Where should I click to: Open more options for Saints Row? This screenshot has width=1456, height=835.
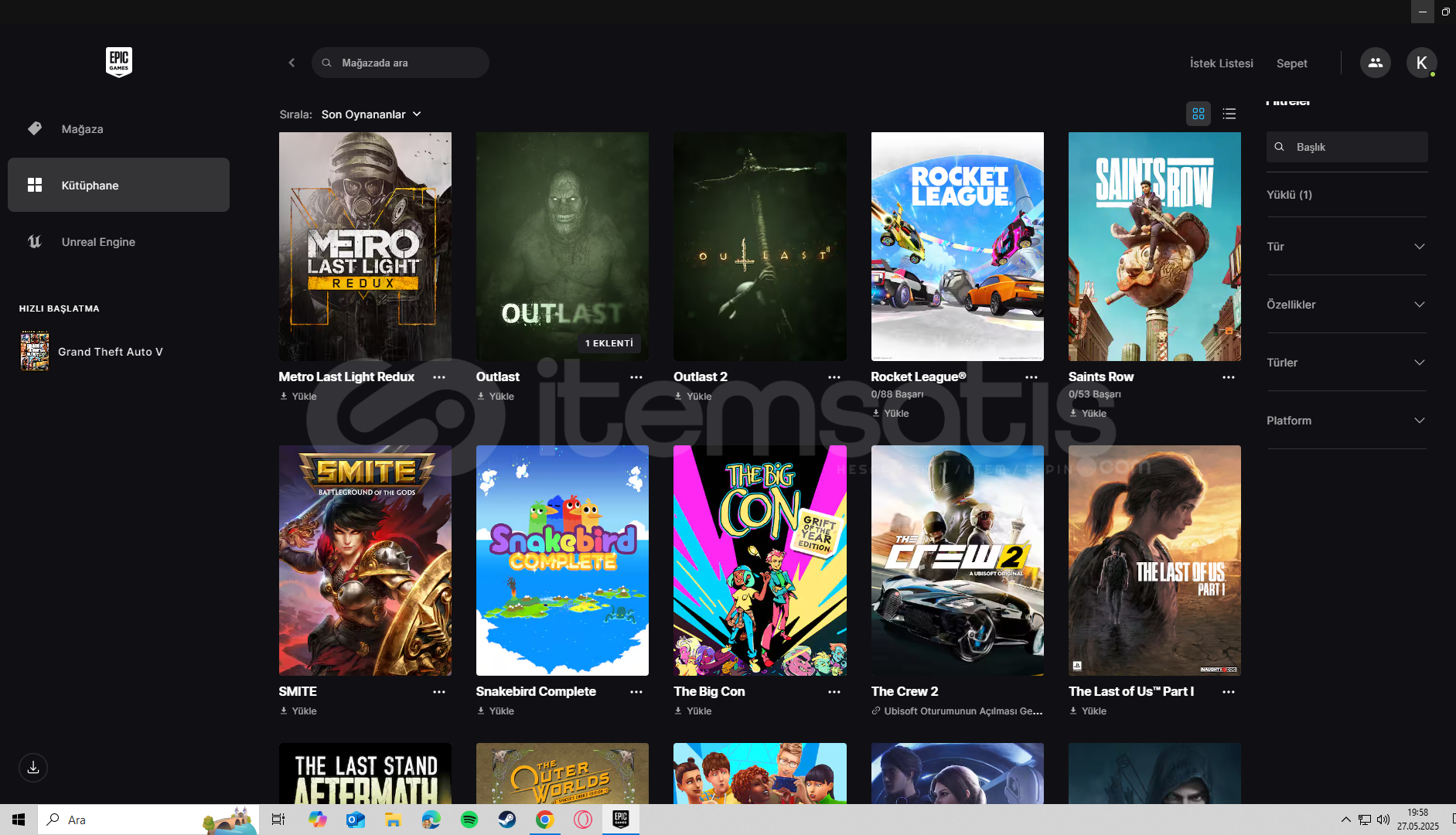coord(1229,377)
